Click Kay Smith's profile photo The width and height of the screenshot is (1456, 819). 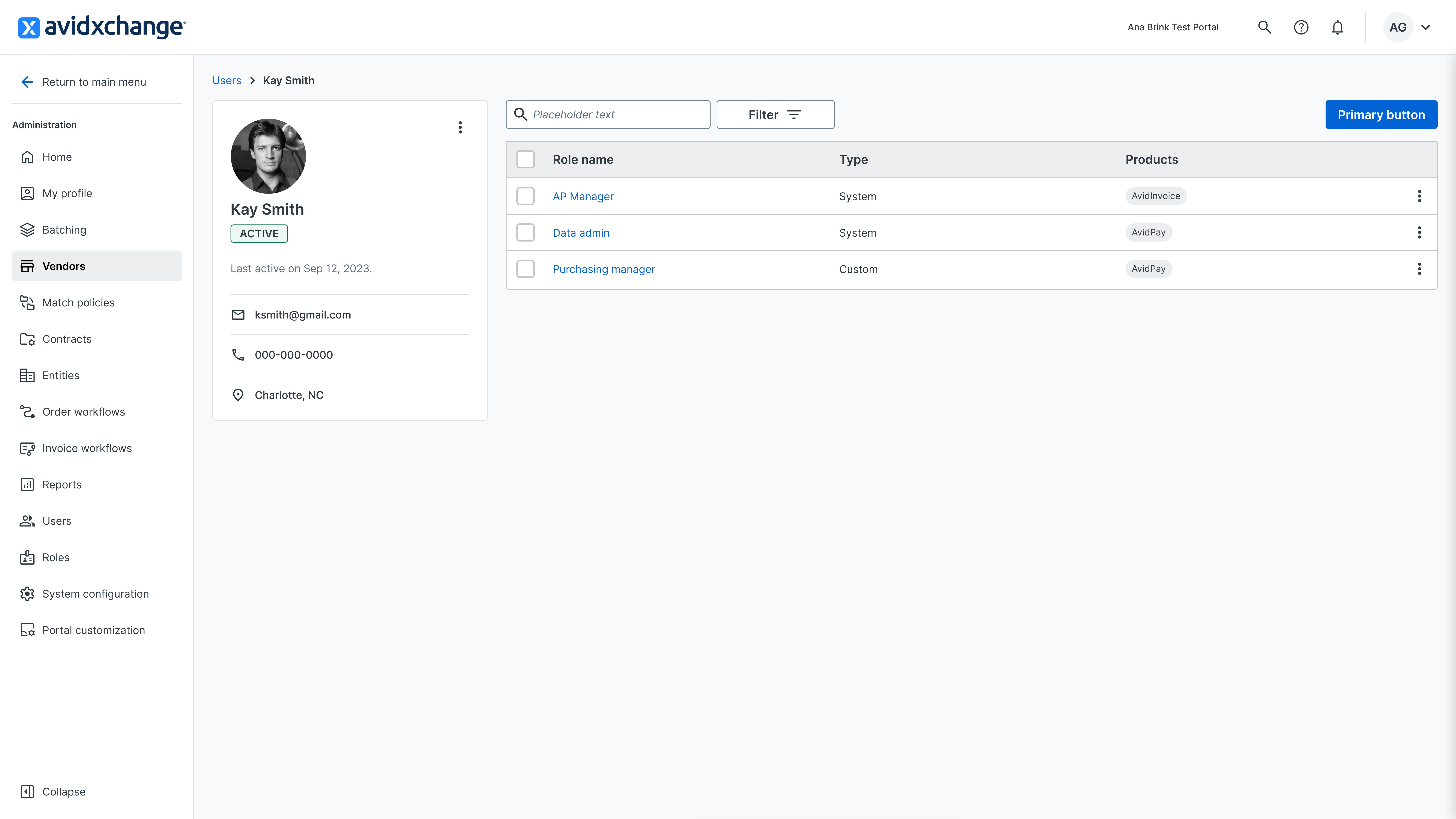click(x=268, y=156)
